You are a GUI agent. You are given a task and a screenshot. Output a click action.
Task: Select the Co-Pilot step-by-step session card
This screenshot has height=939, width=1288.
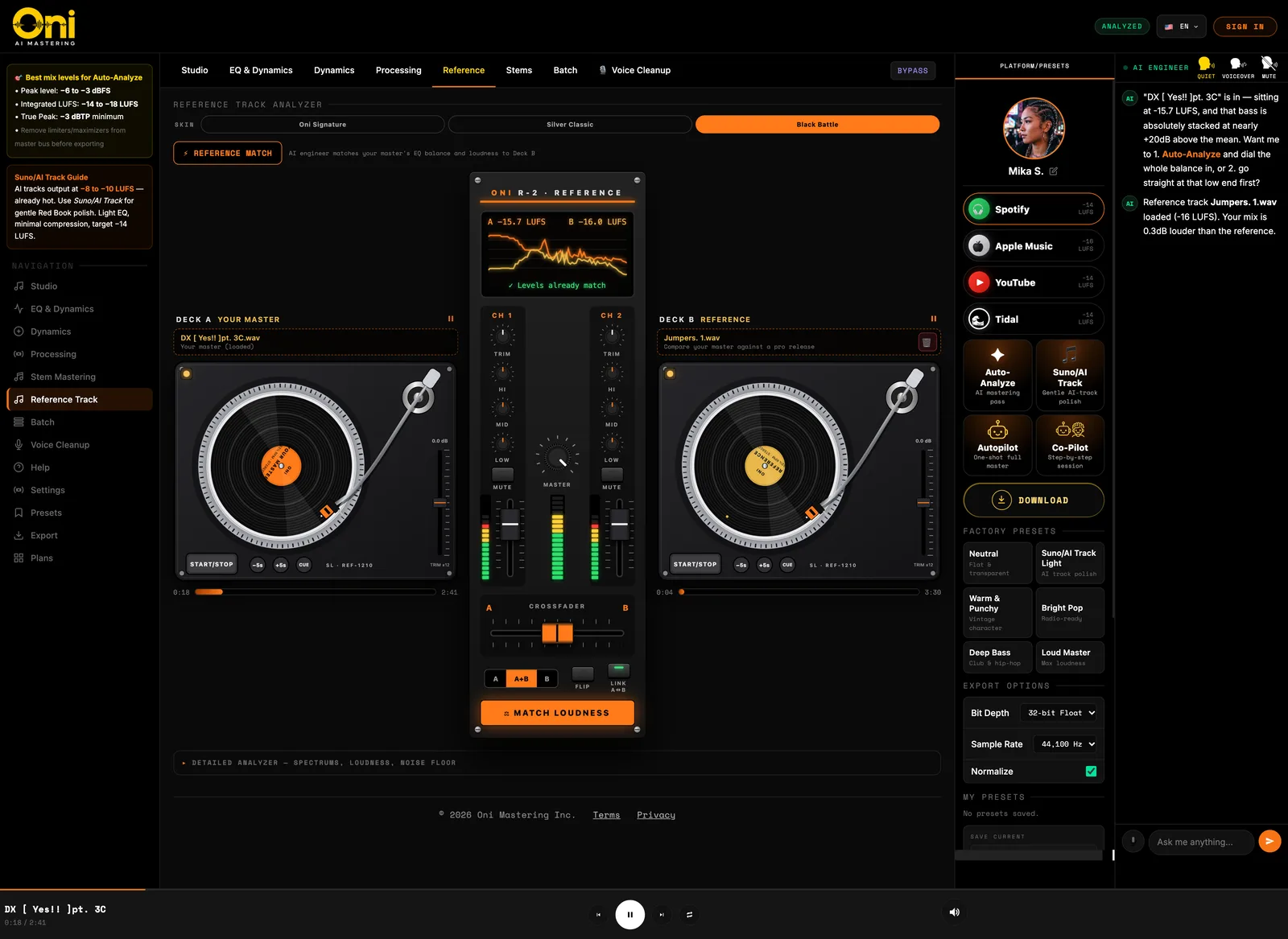(1070, 445)
